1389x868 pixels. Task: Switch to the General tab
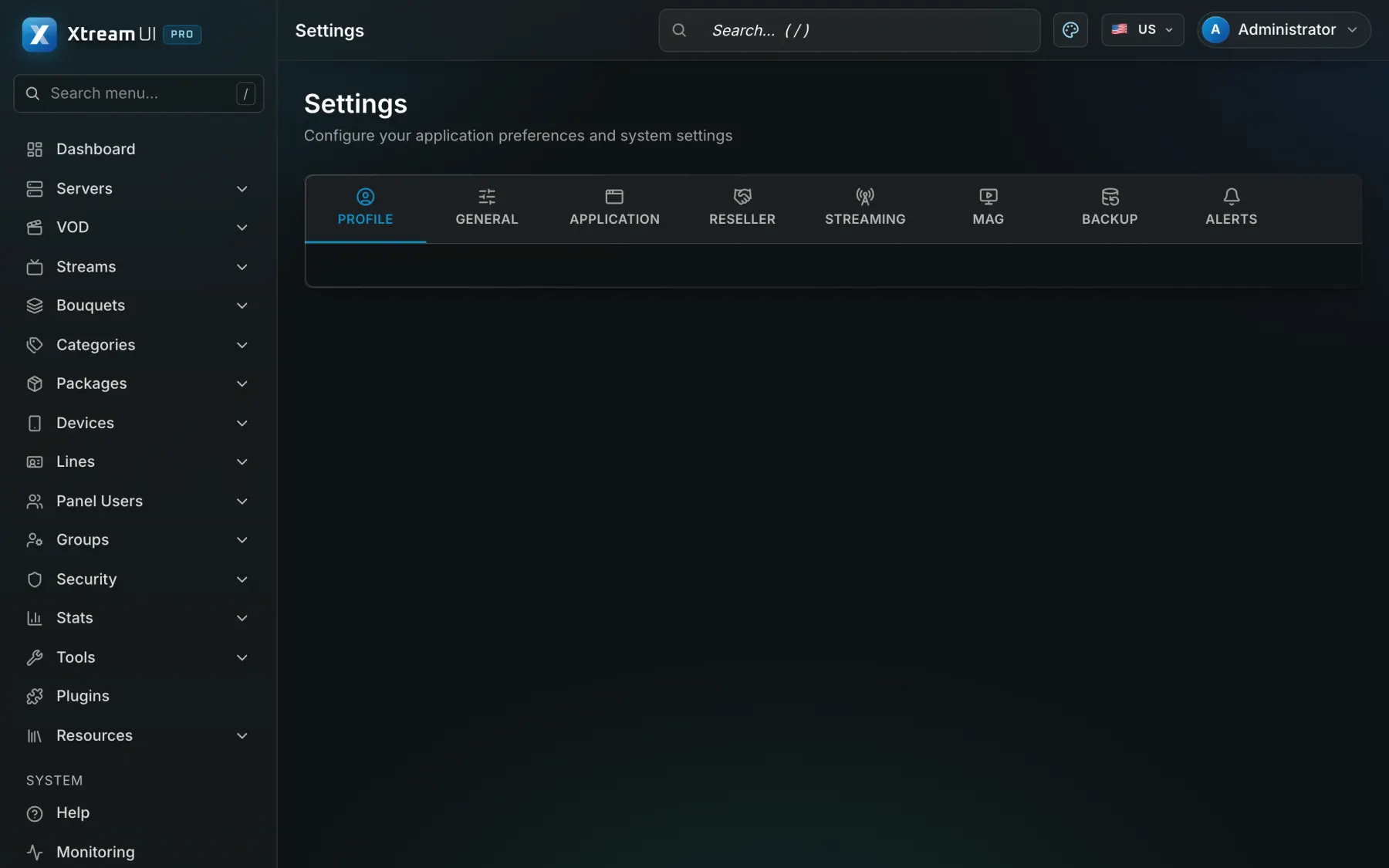[487, 208]
